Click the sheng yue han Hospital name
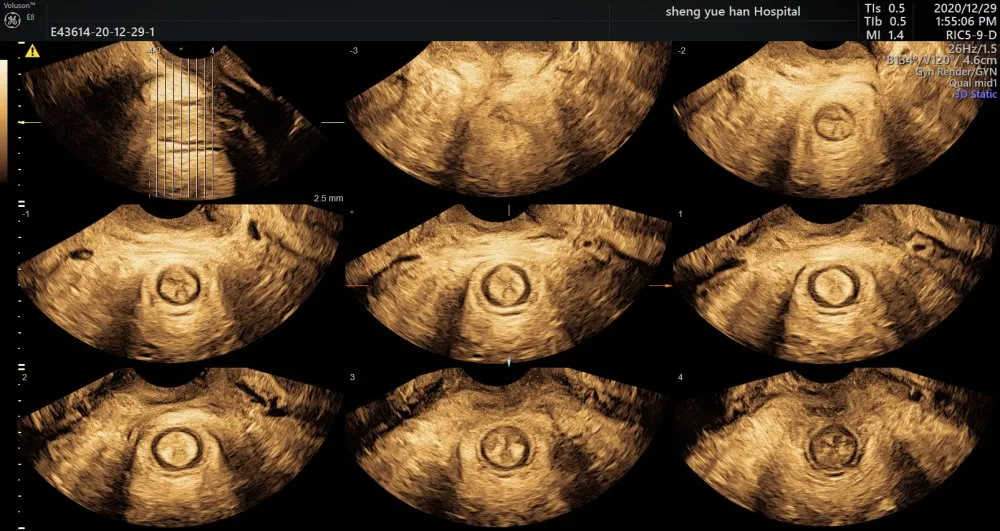The width and height of the screenshot is (1000, 531). (x=733, y=11)
